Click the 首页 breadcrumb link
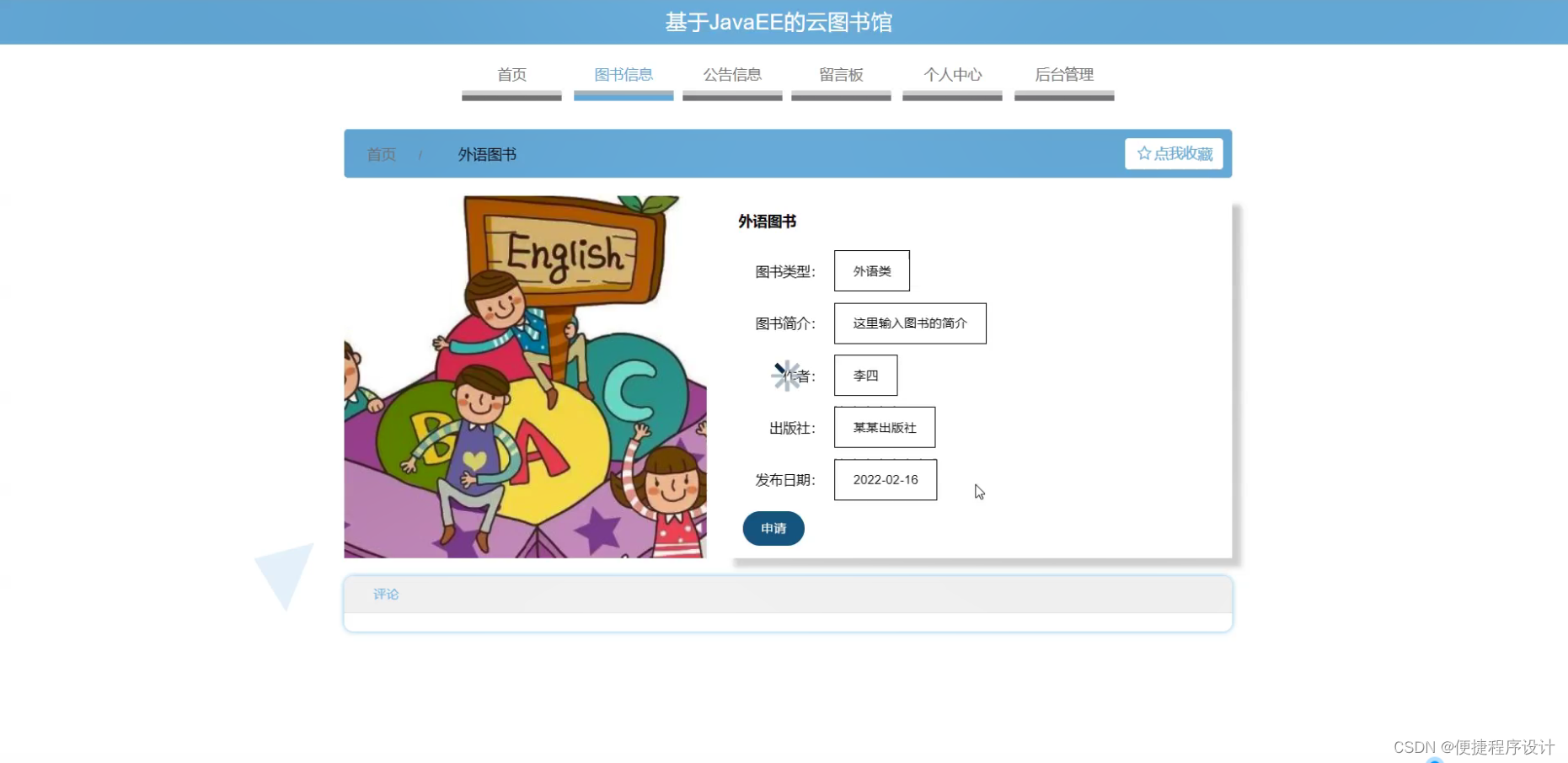This screenshot has height=763, width=1568. click(x=380, y=154)
